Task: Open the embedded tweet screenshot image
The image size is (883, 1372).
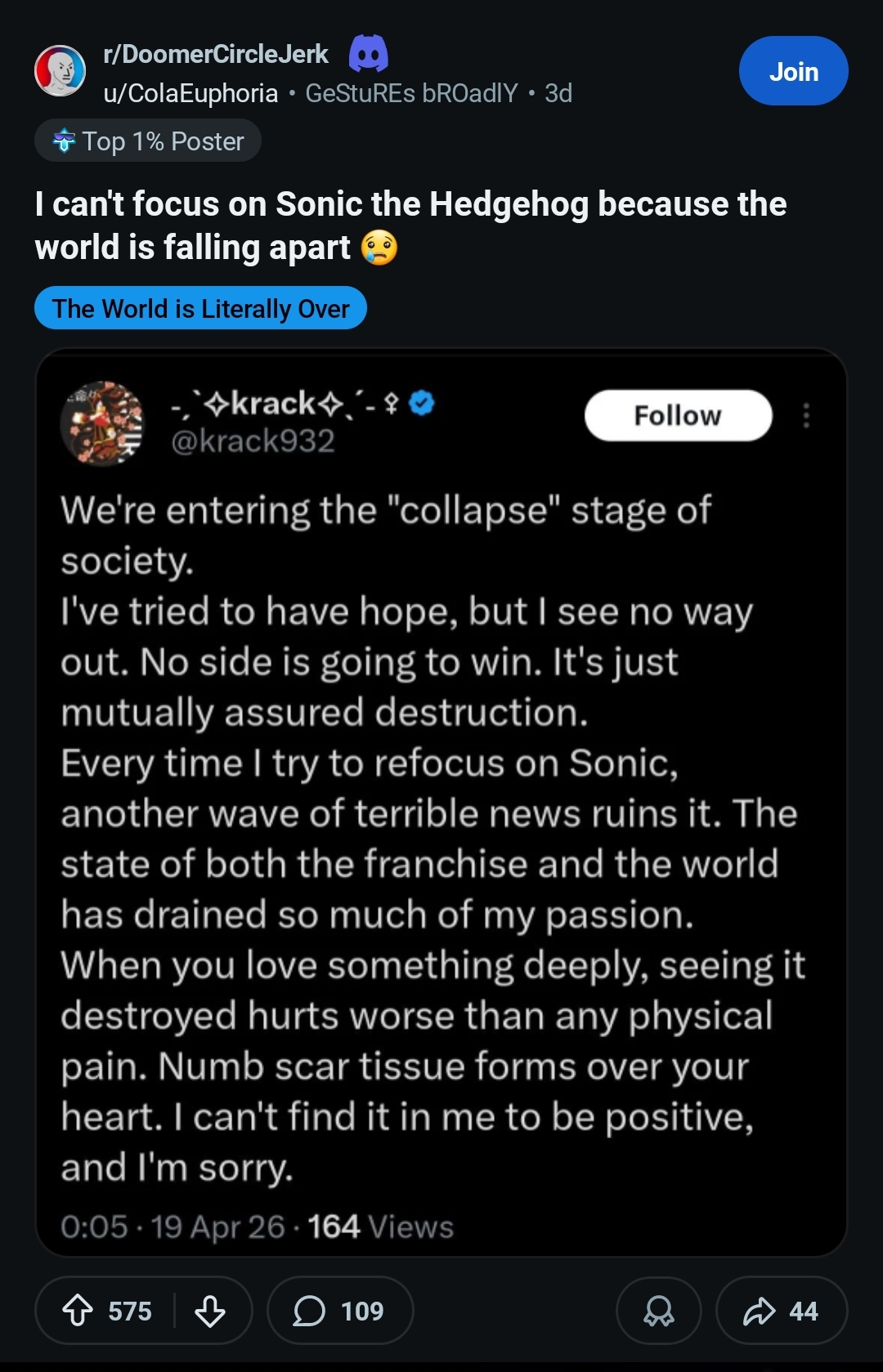Action: [441, 817]
